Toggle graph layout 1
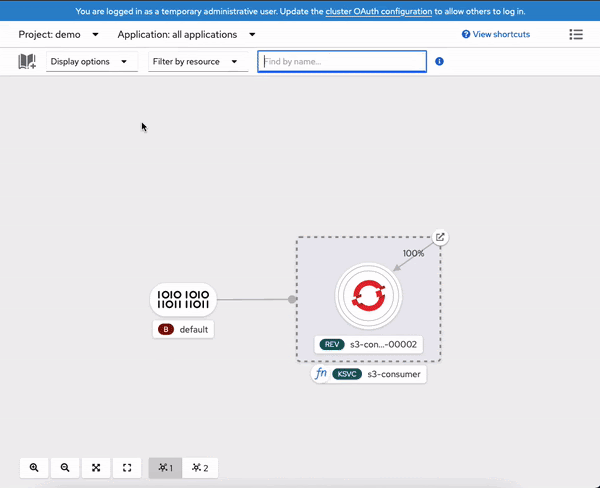 165,467
